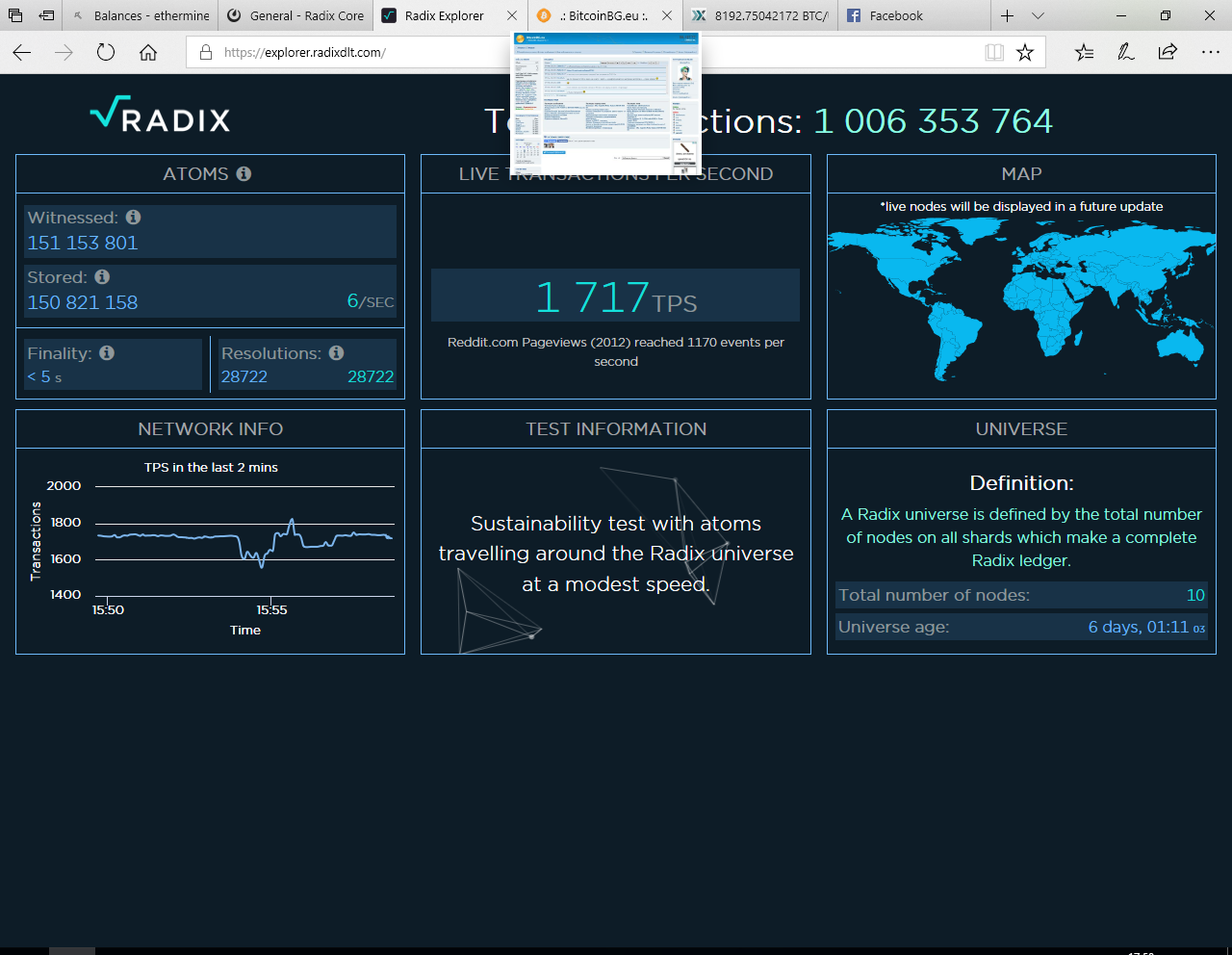1232x955 pixels.
Task: Open the Favorites hub icon
Action: pyautogui.click(x=1084, y=52)
